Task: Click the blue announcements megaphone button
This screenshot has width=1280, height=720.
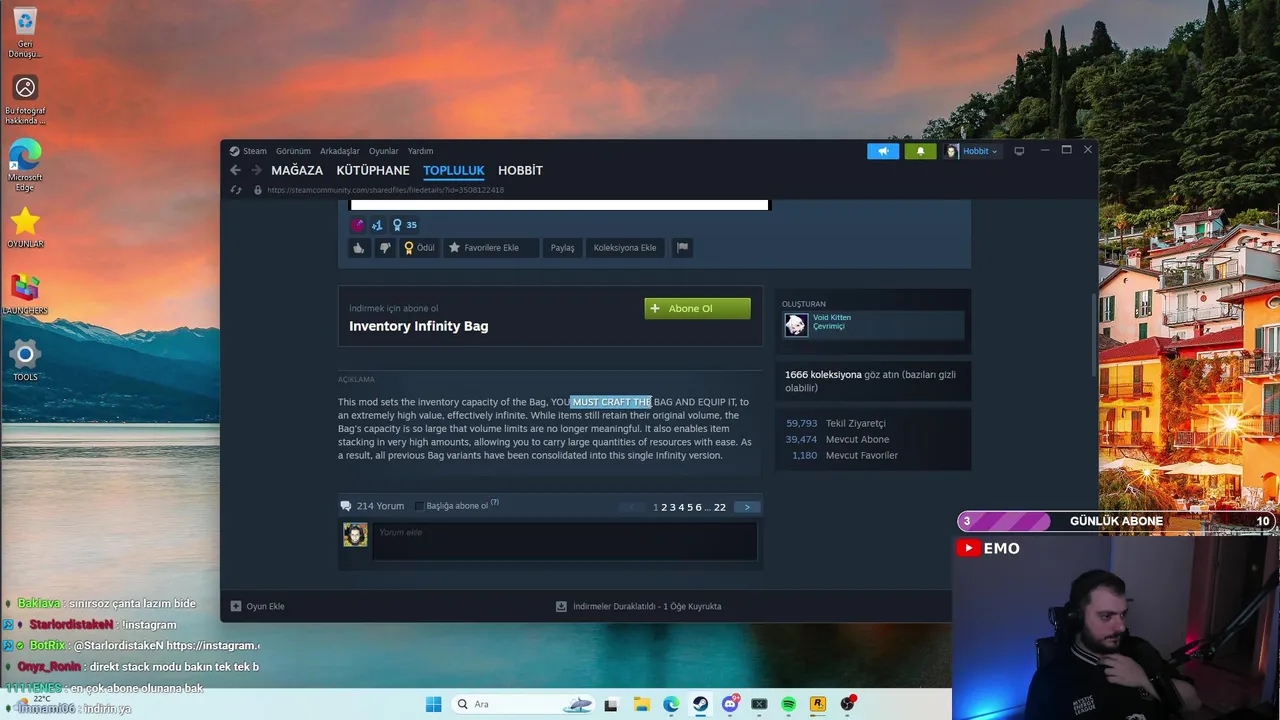Action: coord(883,151)
